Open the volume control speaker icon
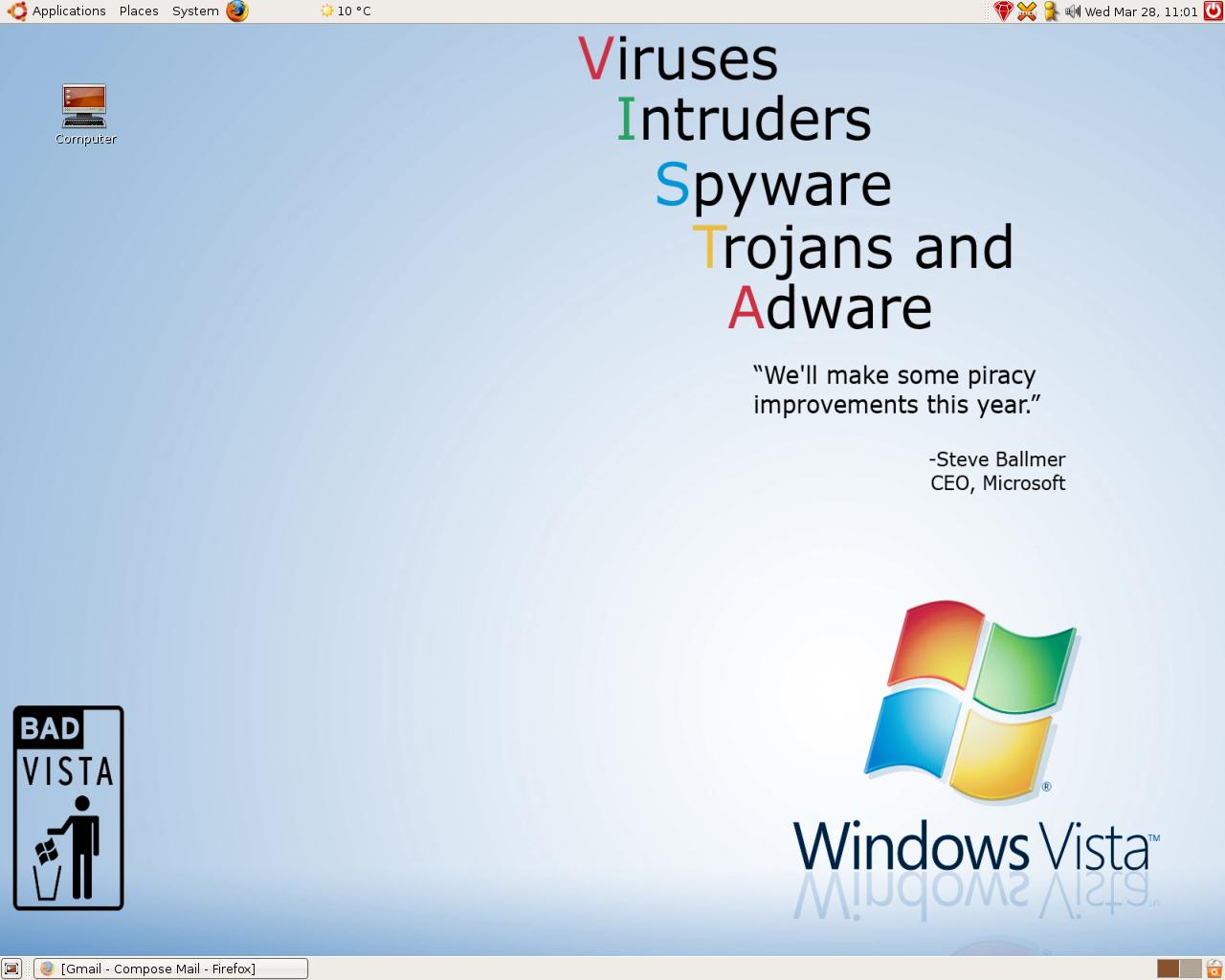 [x=1073, y=11]
